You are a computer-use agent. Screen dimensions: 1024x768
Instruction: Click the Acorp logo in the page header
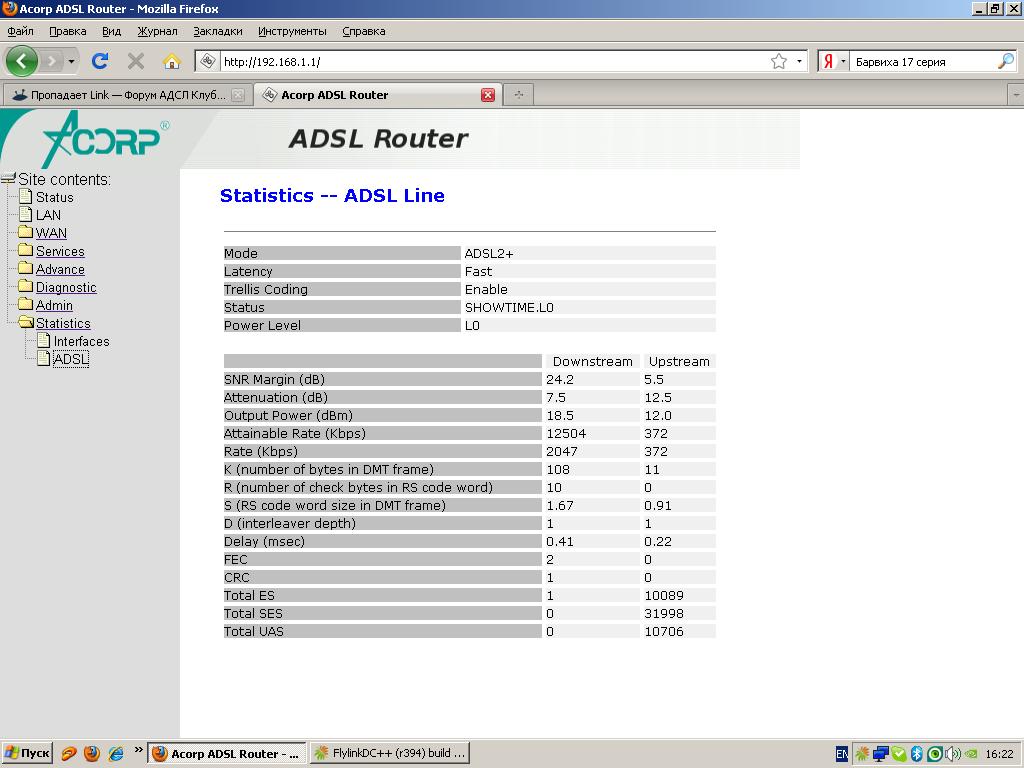(104, 139)
